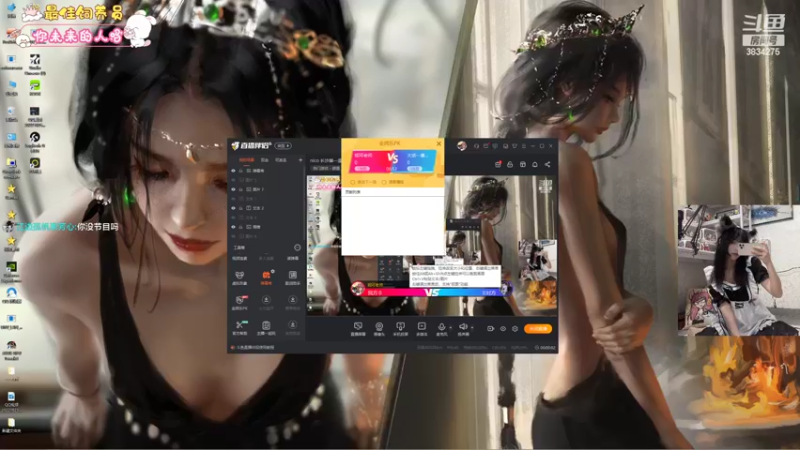The width and height of the screenshot is (800, 450).
Task: Open the tool right of the orange tool
Action: point(293,276)
